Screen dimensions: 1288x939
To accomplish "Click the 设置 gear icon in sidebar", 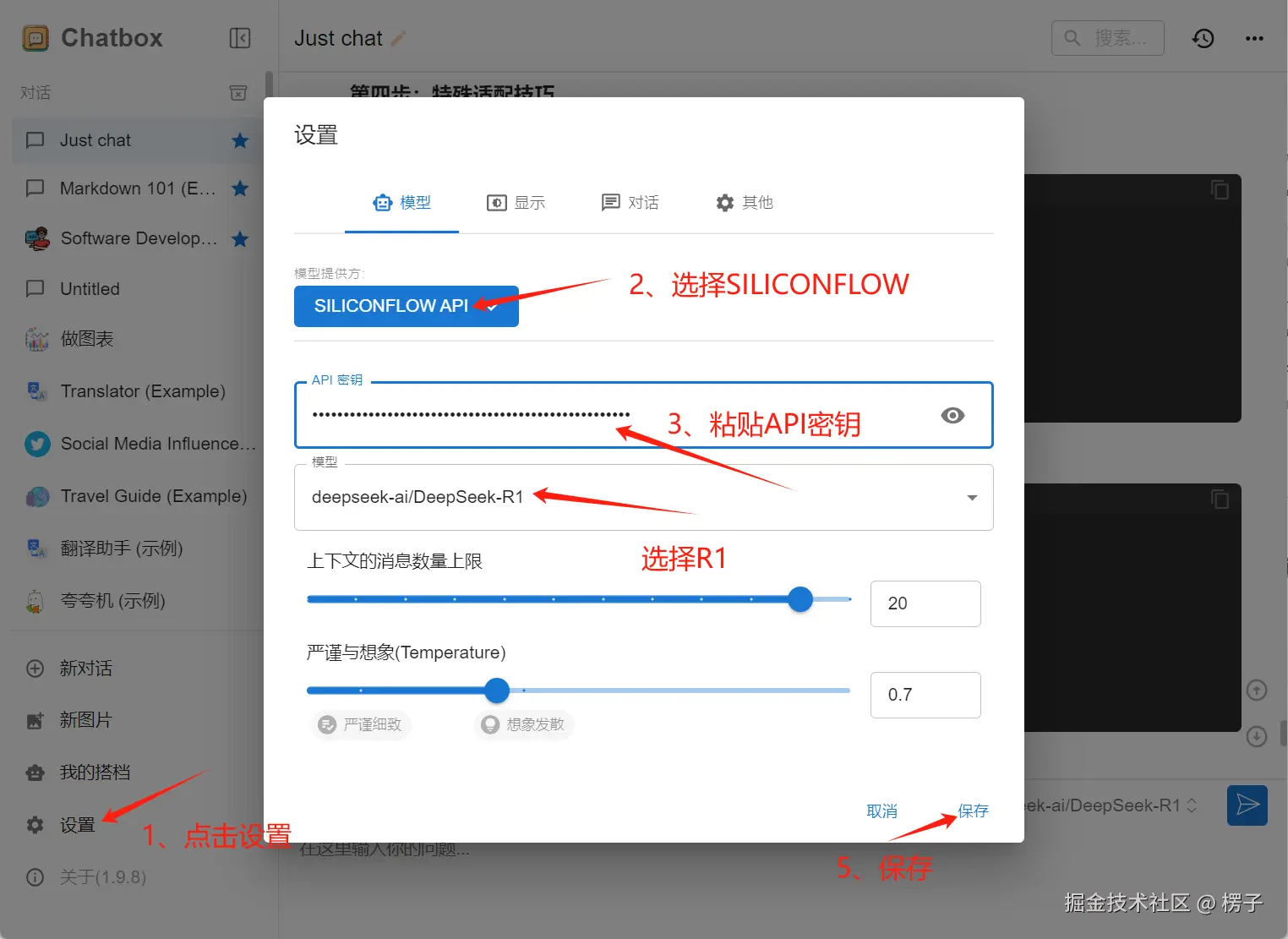I will [x=35, y=825].
